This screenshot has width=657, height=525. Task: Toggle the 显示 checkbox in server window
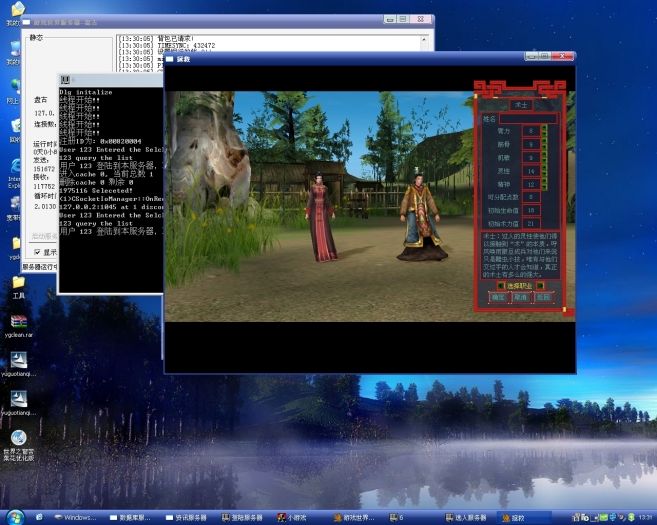pos(39,253)
